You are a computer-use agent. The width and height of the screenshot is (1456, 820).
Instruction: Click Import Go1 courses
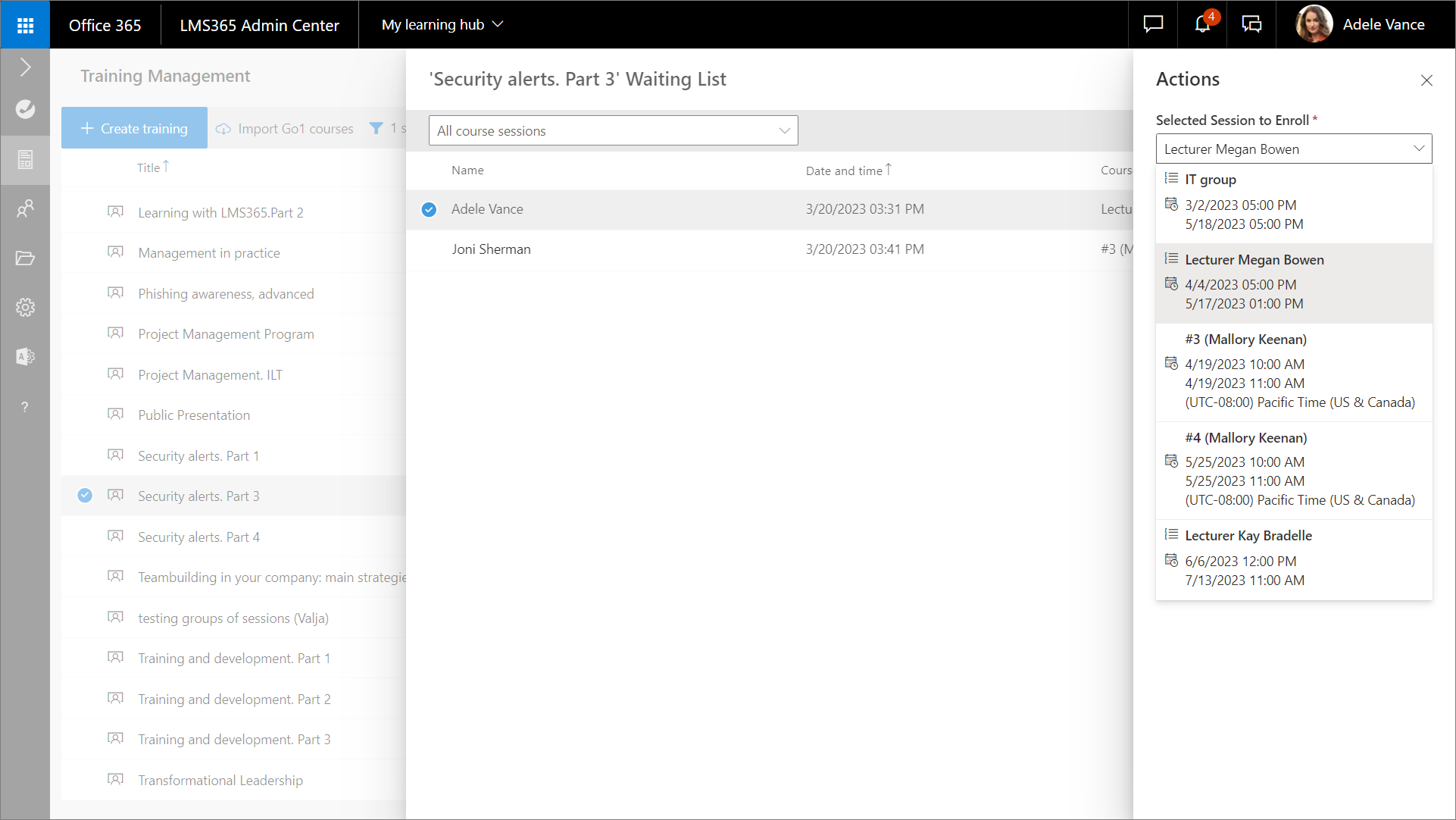pos(285,129)
